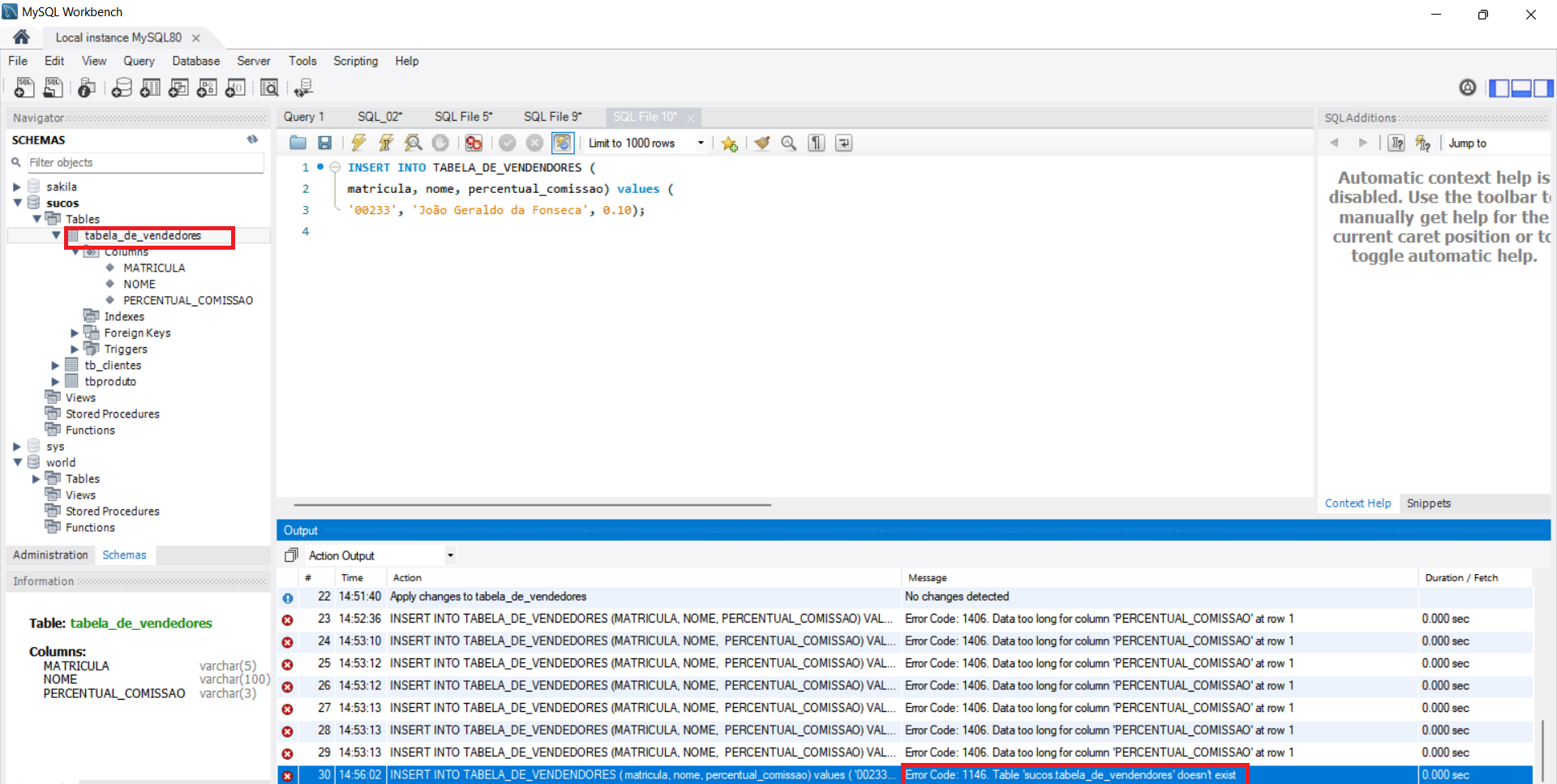Toggle autocommit mode button

point(562,144)
